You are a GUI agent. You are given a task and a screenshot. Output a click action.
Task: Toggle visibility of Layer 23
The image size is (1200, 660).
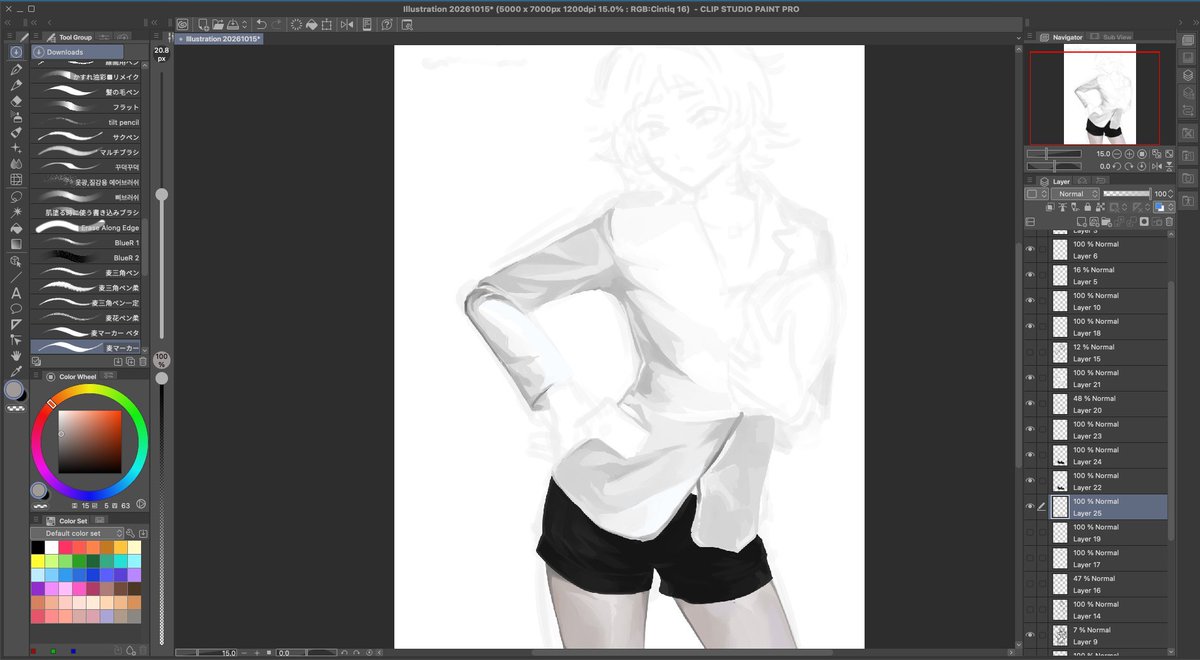pos(1030,429)
